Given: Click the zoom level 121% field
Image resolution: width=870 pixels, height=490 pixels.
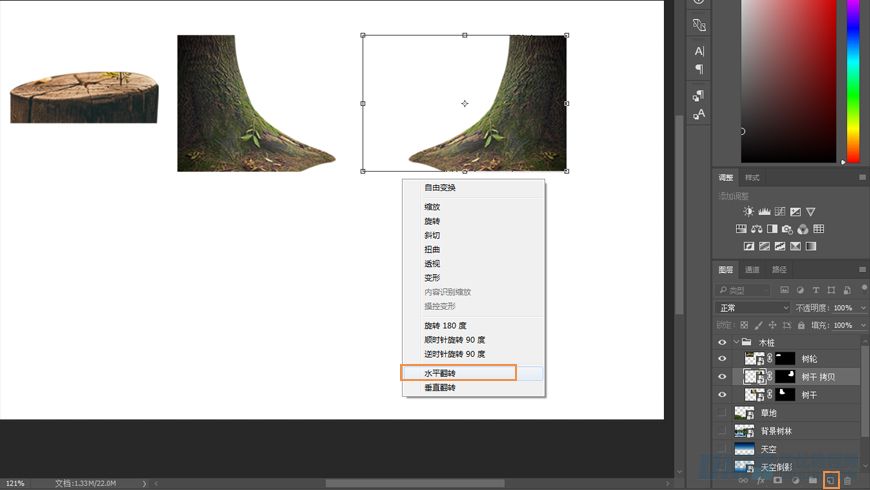Looking at the screenshot, I should point(16,483).
